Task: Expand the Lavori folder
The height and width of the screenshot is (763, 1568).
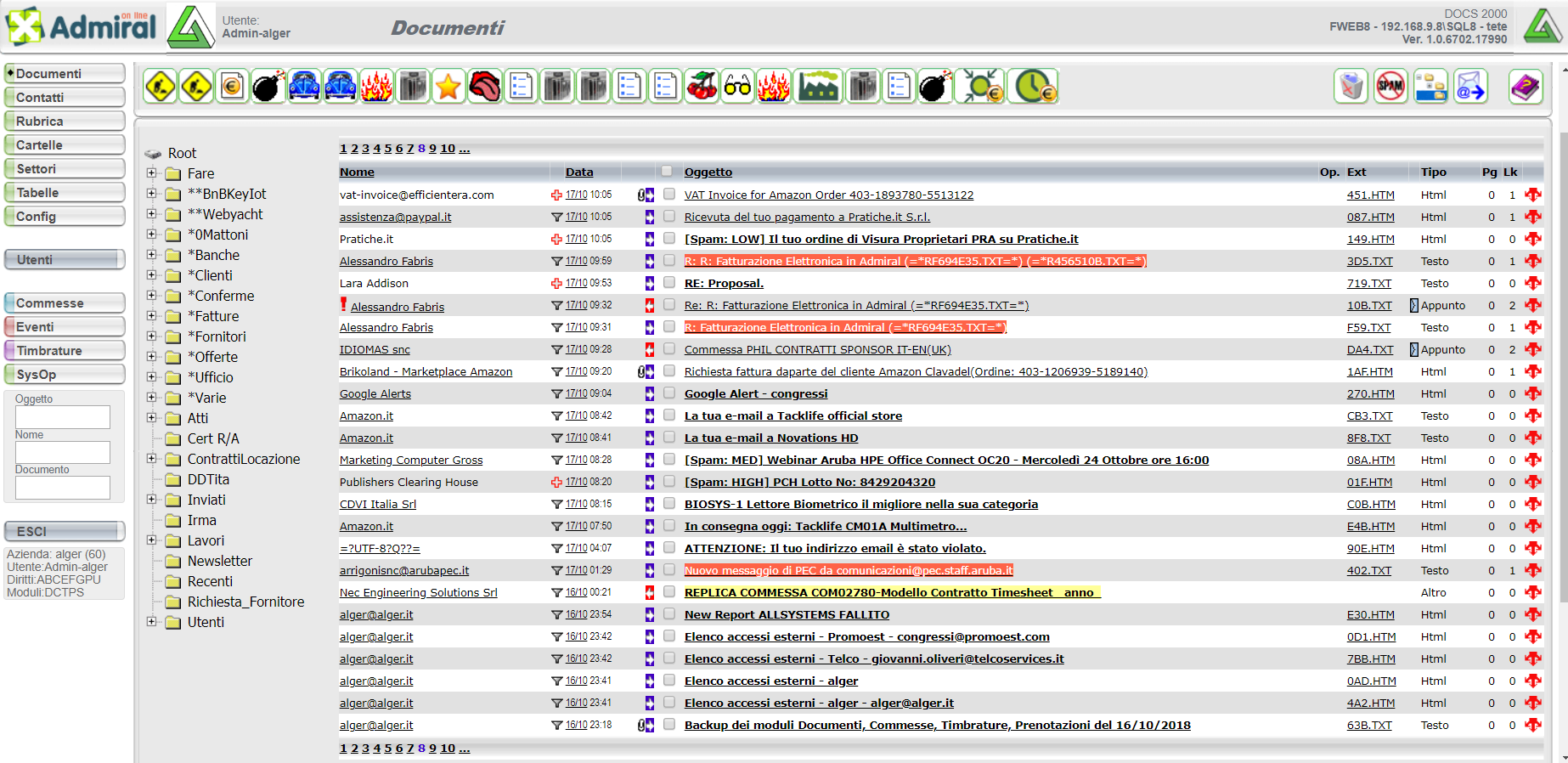Action: tap(151, 540)
